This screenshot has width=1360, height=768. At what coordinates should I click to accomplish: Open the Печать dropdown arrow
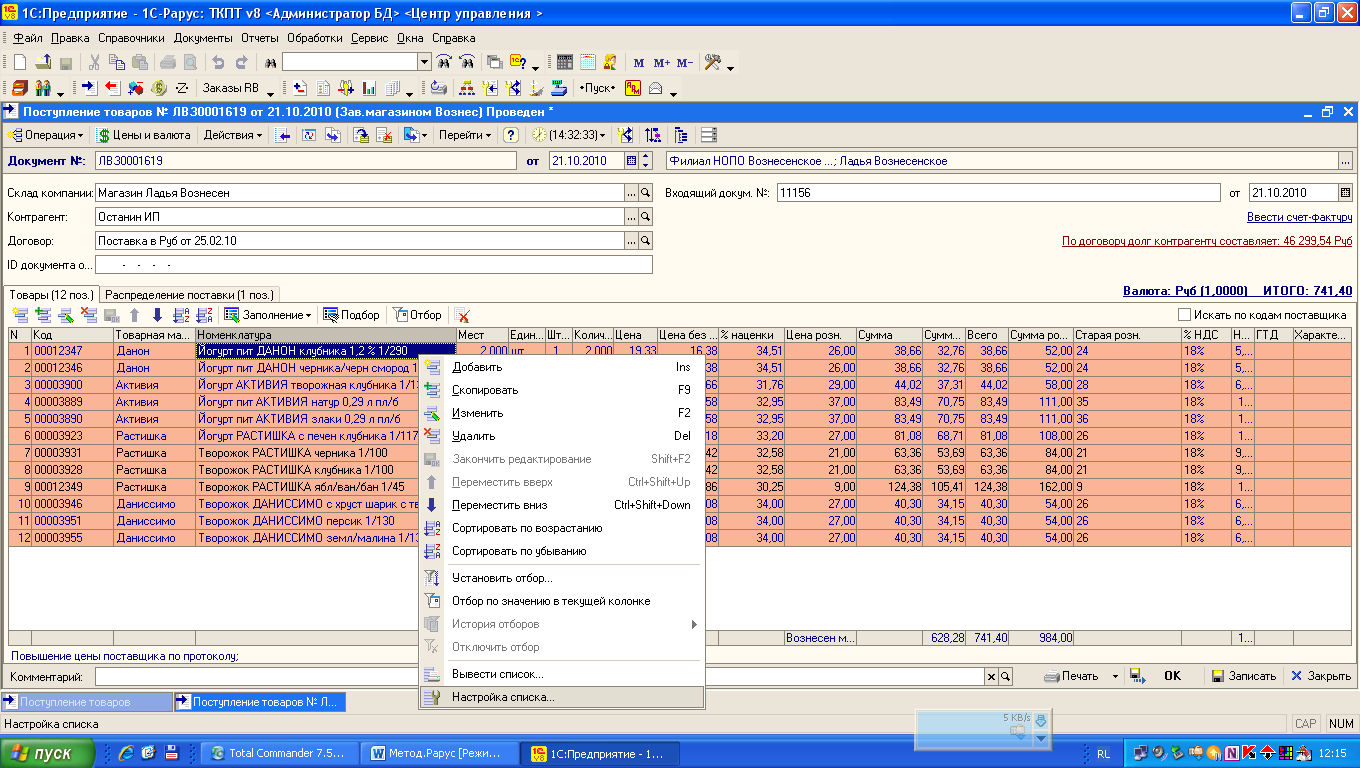click(1115, 676)
